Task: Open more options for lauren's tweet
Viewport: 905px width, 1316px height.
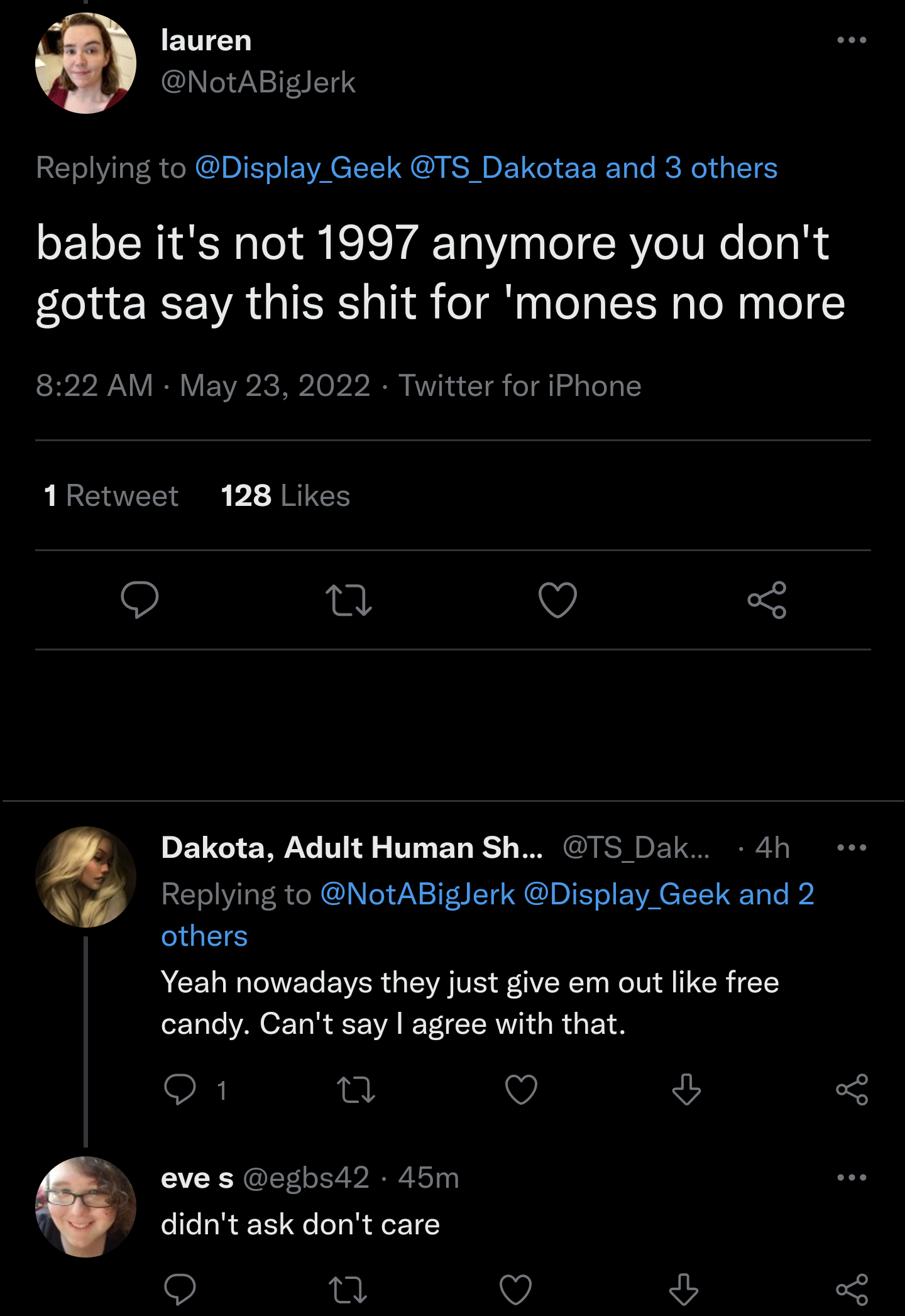Action: pyautogui.click(x=852, y=40)
